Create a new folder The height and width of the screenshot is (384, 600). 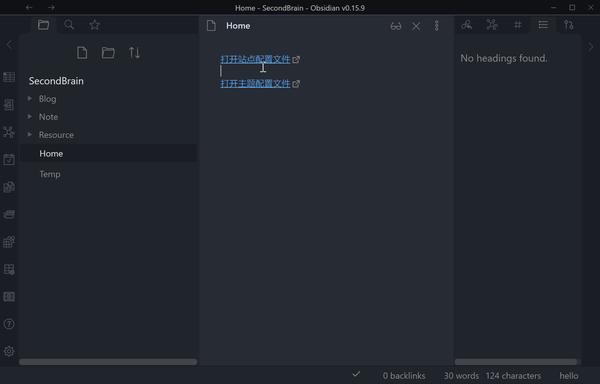coord(108,53)
